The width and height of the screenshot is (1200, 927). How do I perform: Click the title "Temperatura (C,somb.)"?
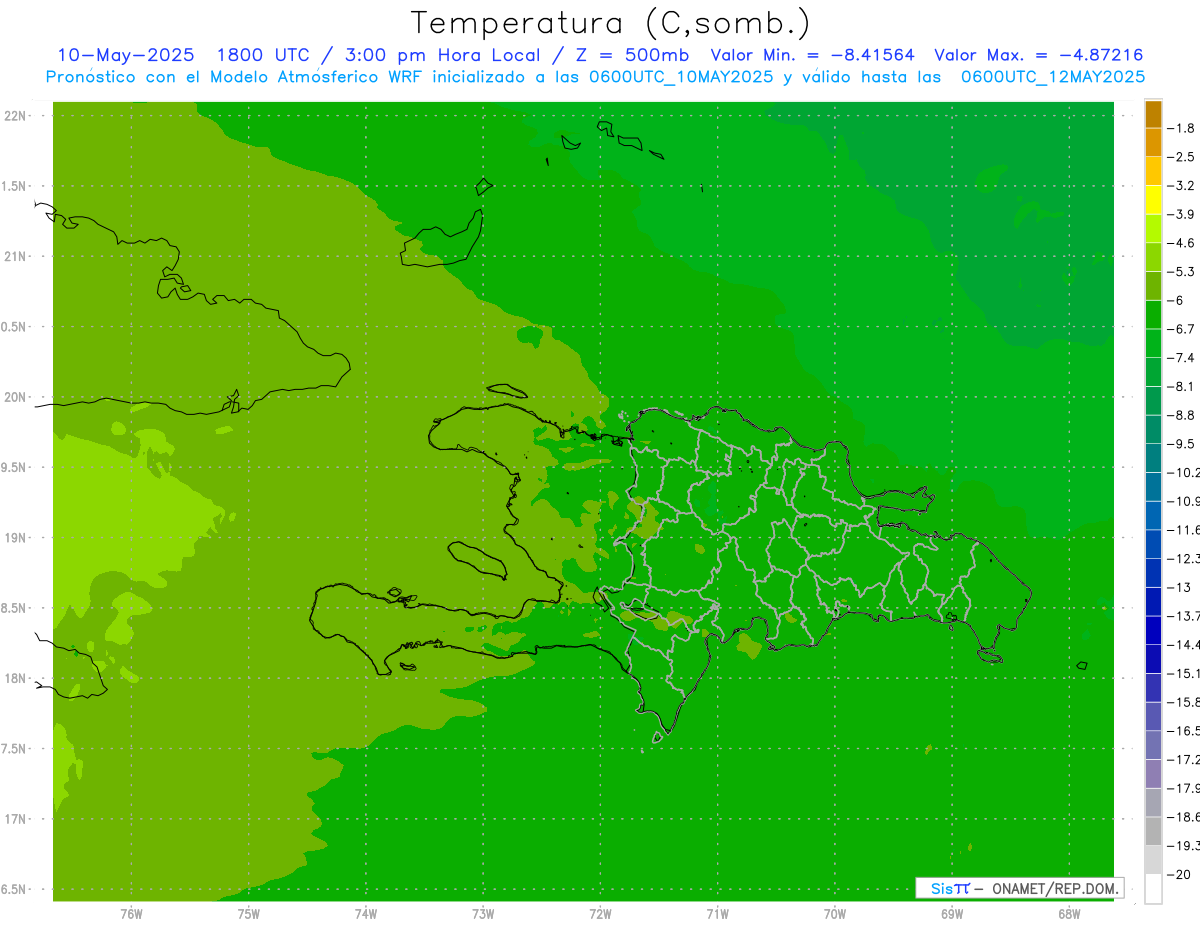click(611, 23)
